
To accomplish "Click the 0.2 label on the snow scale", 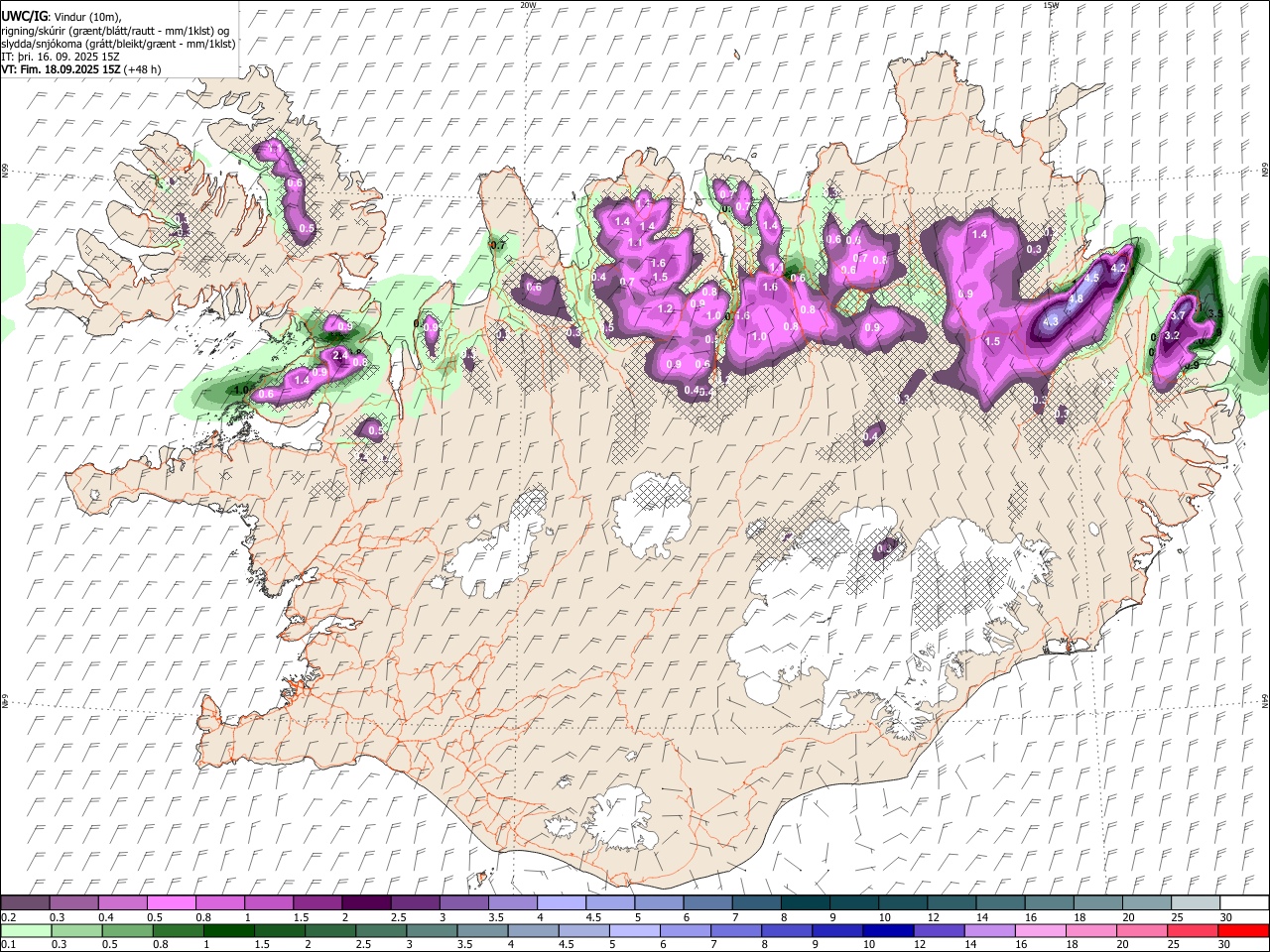I will 8,917.
